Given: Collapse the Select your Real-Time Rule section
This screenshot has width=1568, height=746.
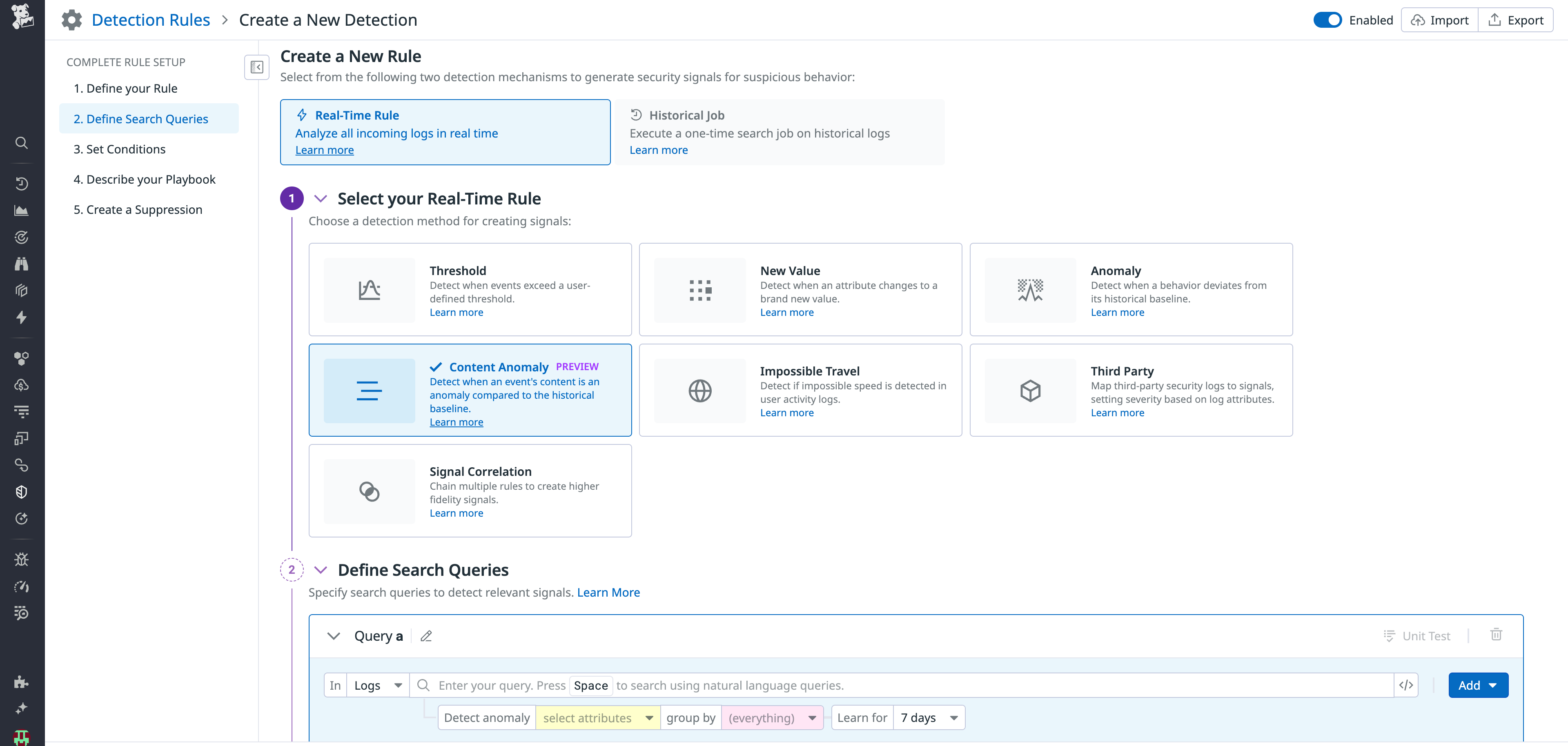Looking at the screenshot, I should tap(321, 198).
